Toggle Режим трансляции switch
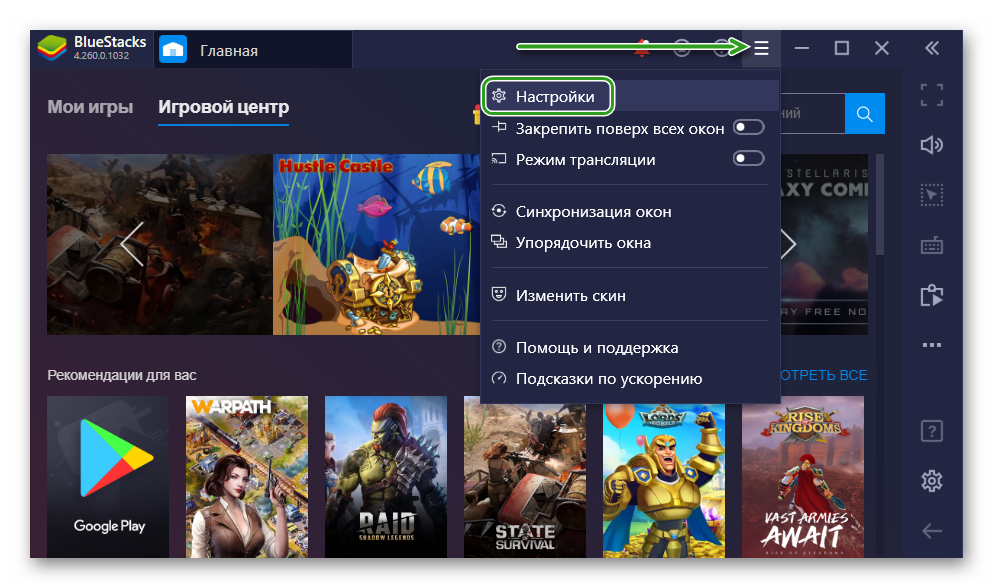The image size is (993, 588). point(749,158)
